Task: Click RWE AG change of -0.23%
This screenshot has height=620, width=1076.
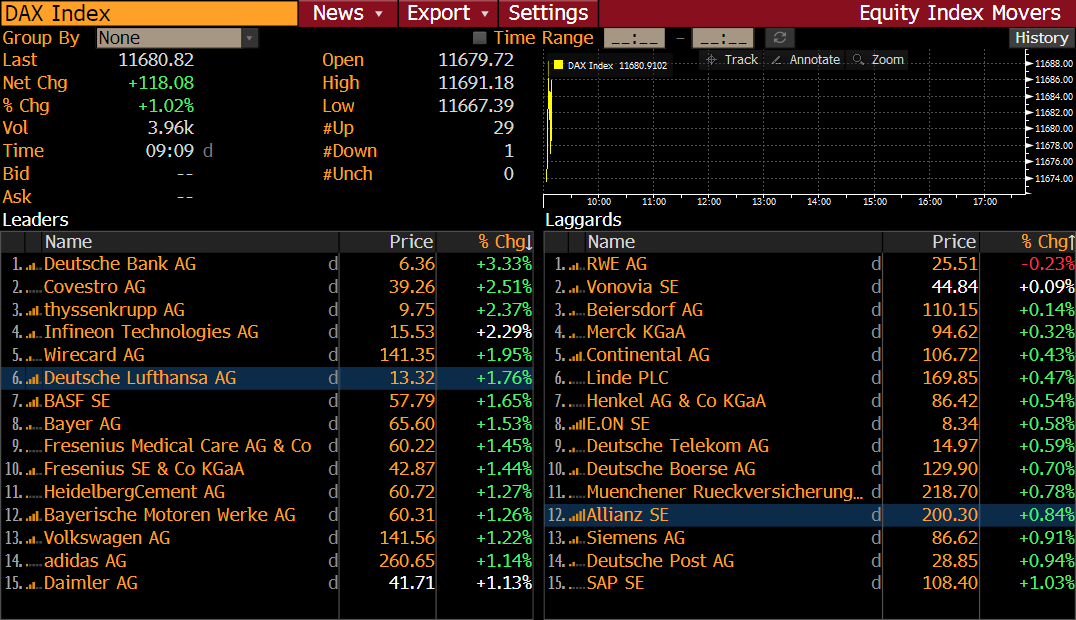Action: coord(1047,264)
